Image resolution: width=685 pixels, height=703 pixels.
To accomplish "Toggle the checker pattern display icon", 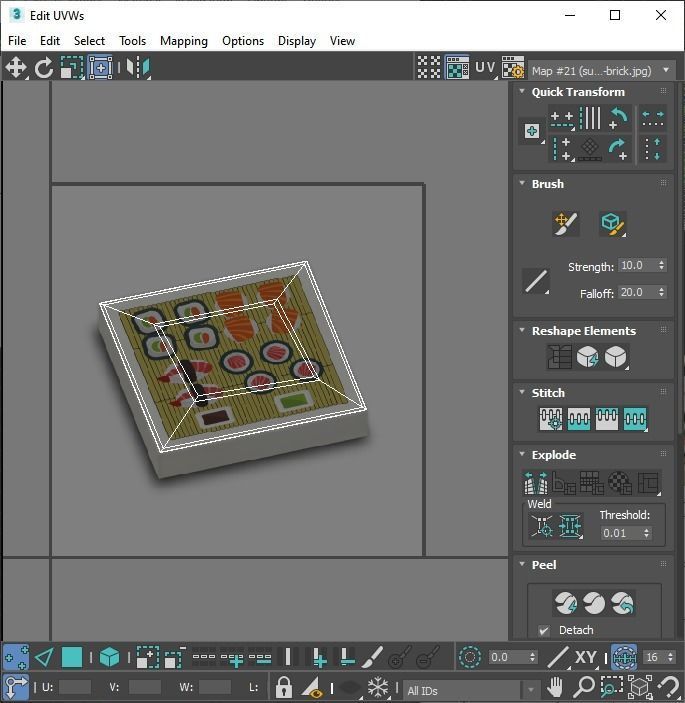I will tap(429, 67).
